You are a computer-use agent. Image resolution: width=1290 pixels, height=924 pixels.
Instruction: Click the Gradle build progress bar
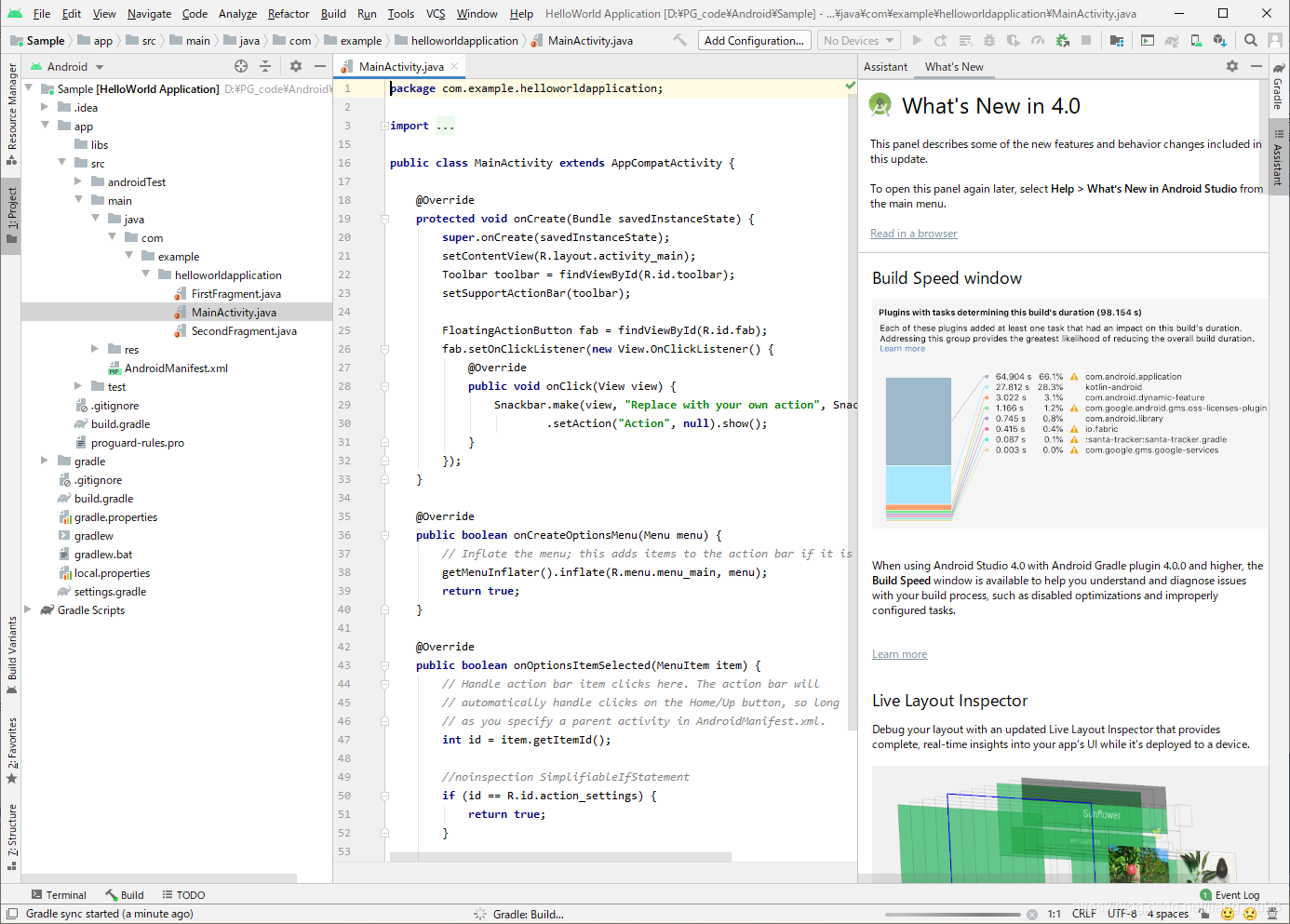[951, 915]
